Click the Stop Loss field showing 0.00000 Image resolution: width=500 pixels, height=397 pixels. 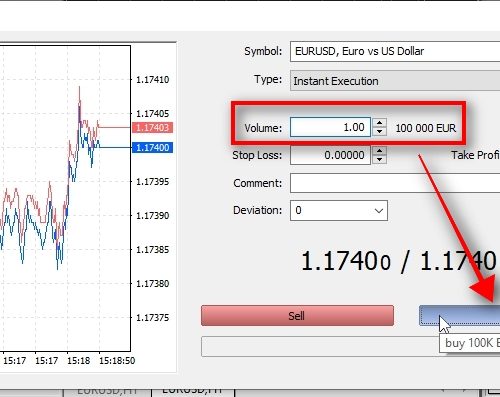coord(330,155)
